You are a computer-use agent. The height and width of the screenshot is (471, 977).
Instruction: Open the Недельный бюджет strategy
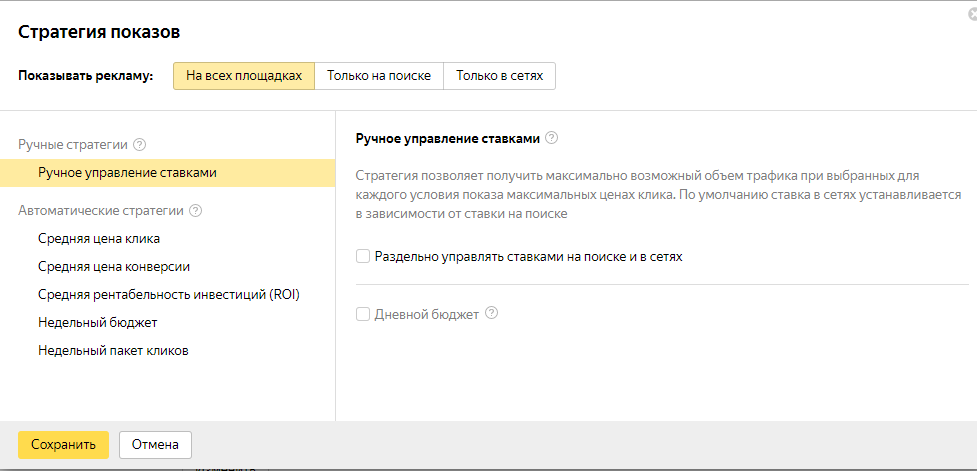tap(98, 322)
